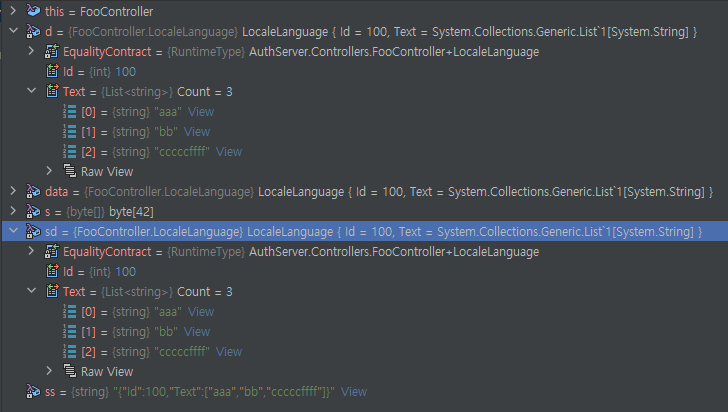Image resolution: width=728 pixels, height=412 pixels.
Task: Click 'Count = 3' under variable sd
Action: tap(205, 292)
